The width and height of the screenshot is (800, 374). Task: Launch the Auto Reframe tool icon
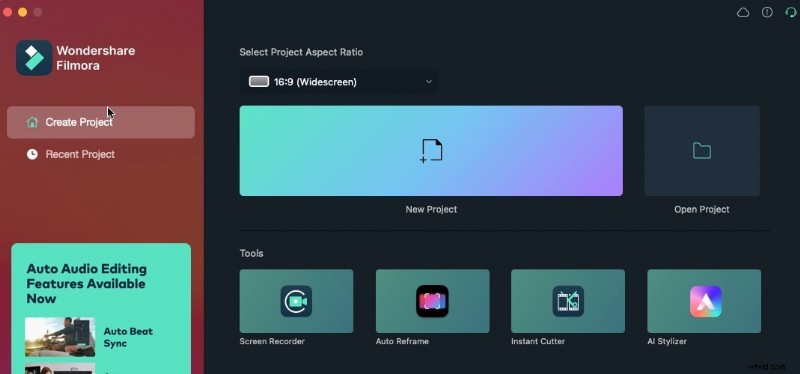(432, 301)
